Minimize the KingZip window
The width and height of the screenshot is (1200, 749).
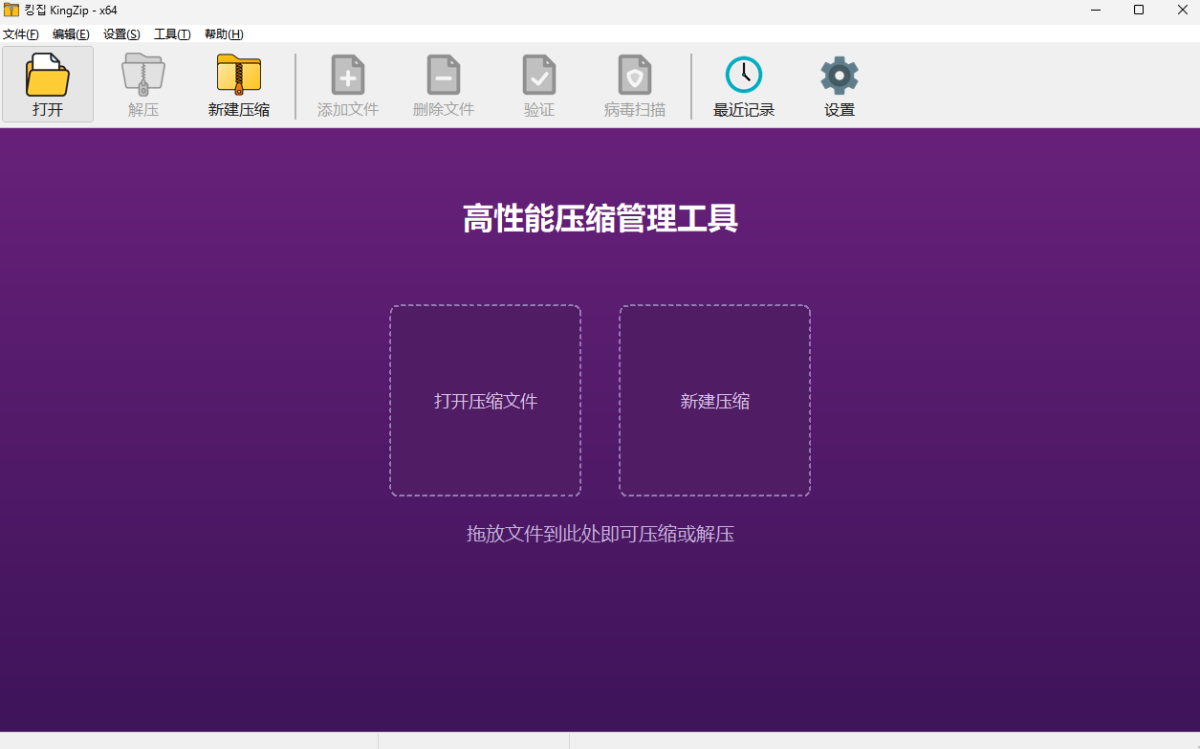[1093, 10]
